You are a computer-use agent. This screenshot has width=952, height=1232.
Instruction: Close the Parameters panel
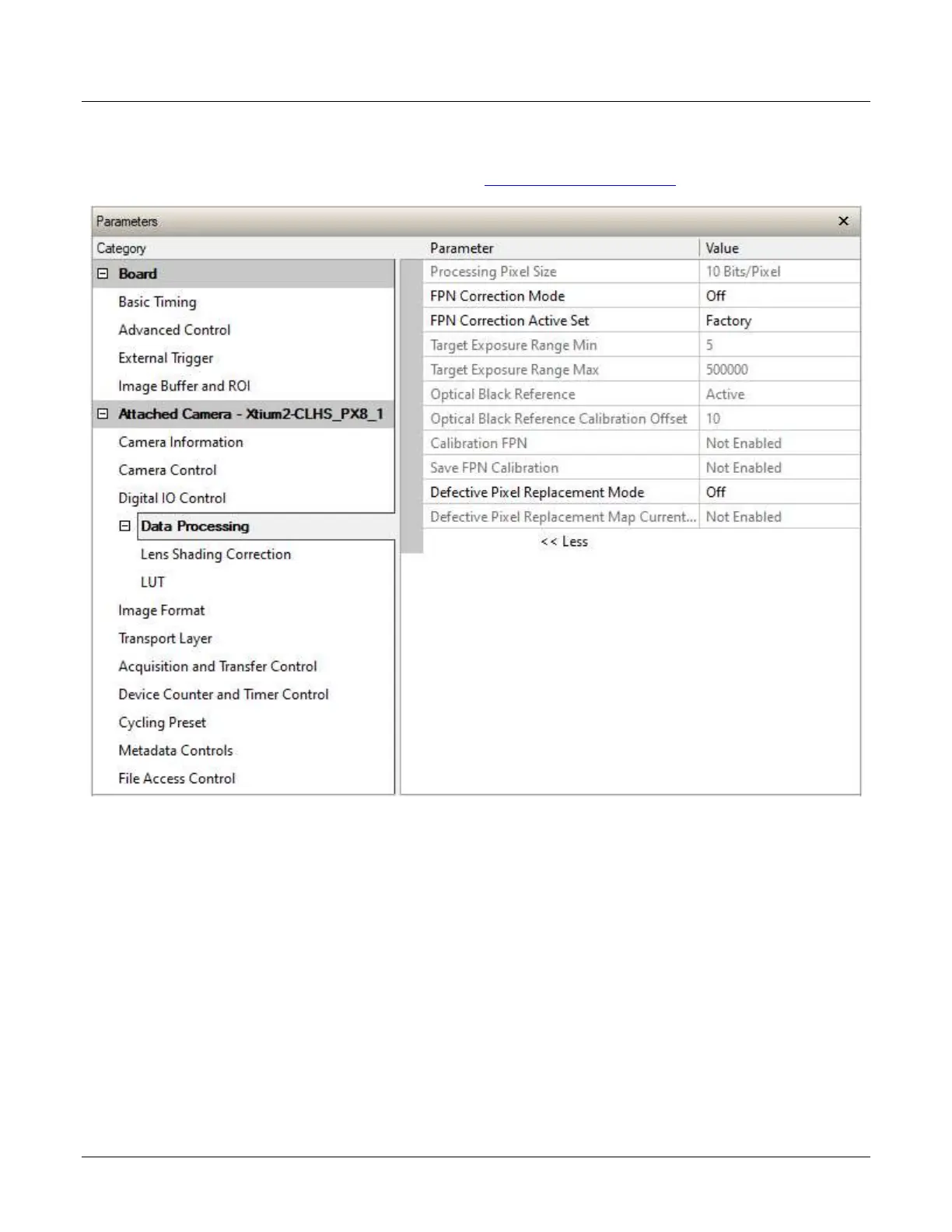843,222
